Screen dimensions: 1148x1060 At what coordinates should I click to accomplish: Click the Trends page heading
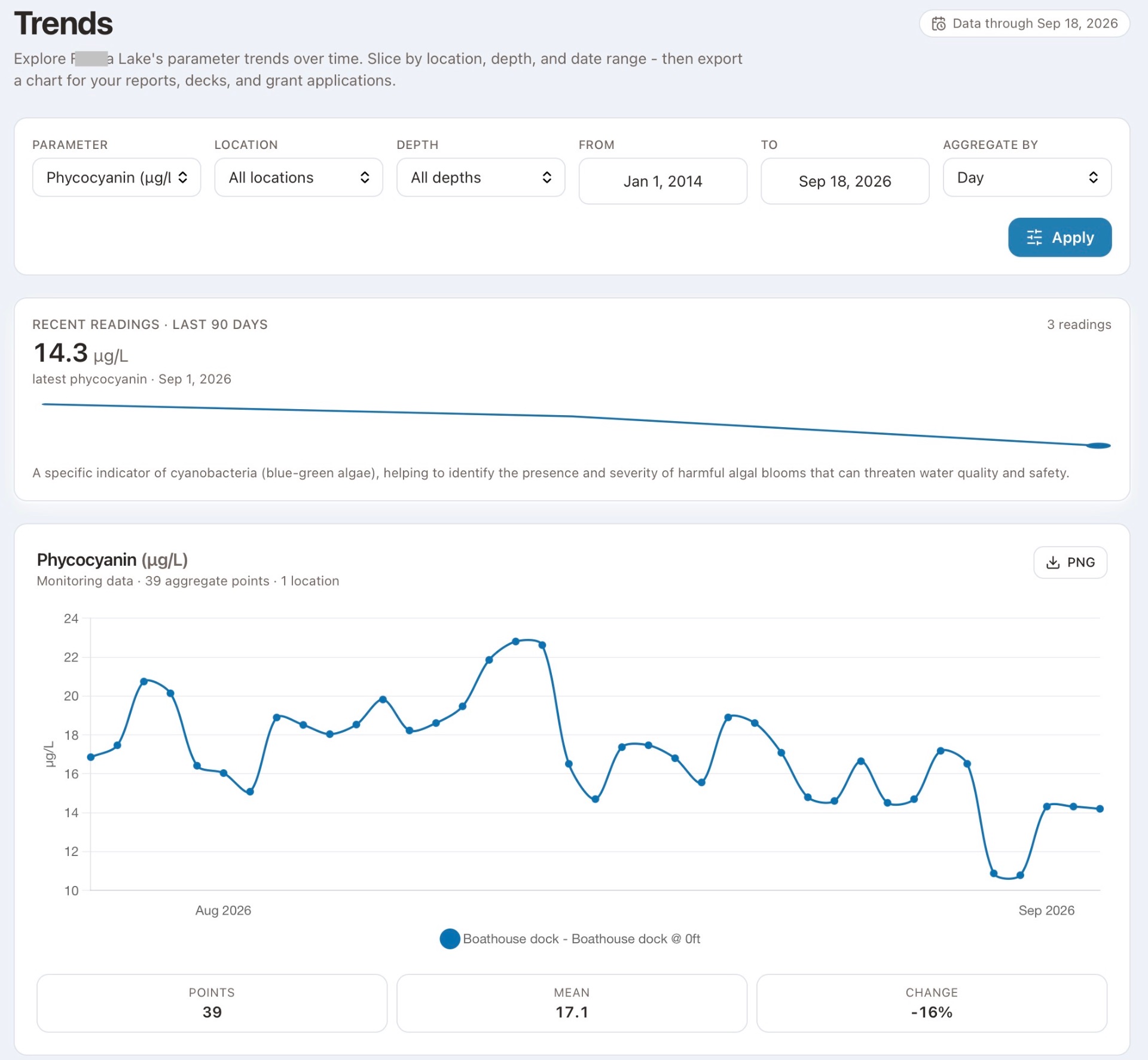tap(63, 24)
